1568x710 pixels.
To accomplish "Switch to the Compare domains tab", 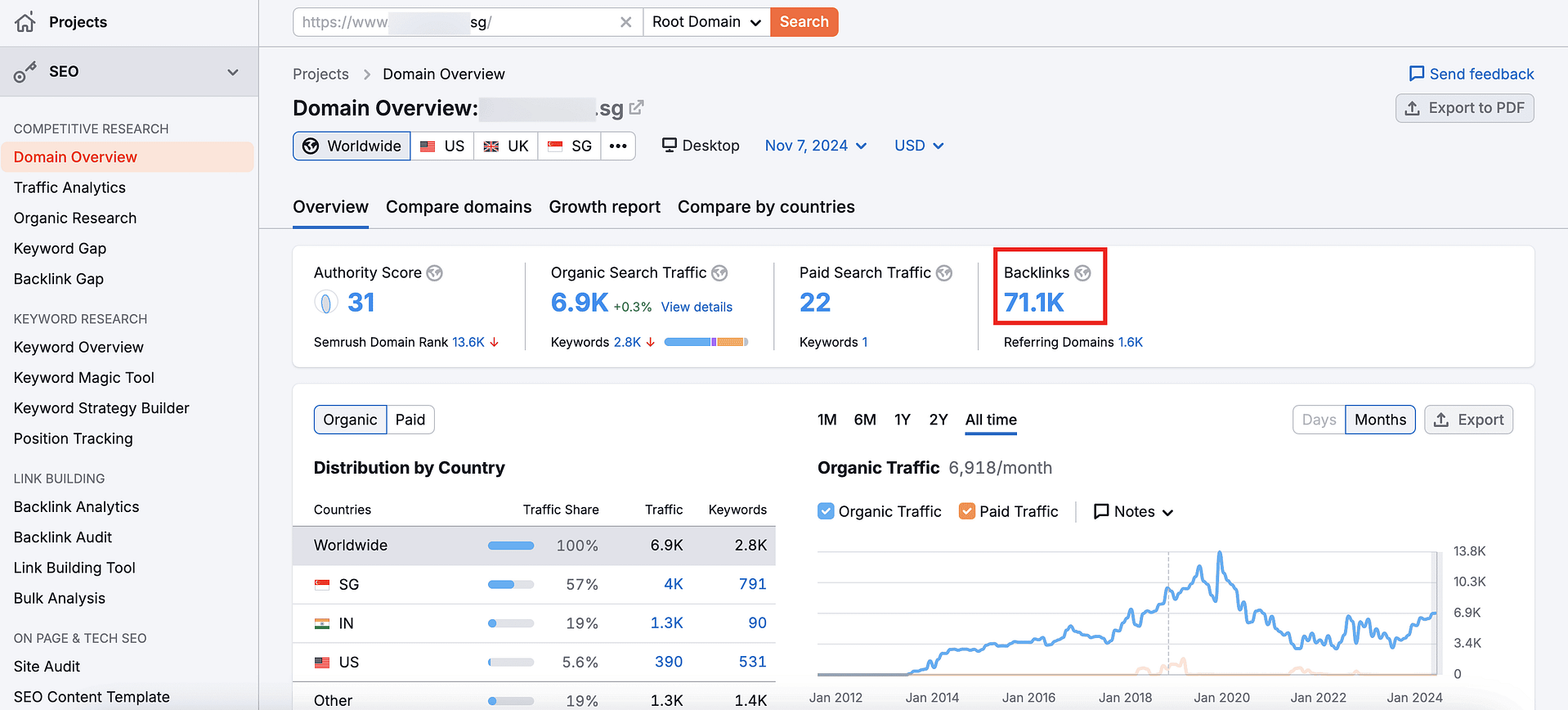I will point(459,207).
